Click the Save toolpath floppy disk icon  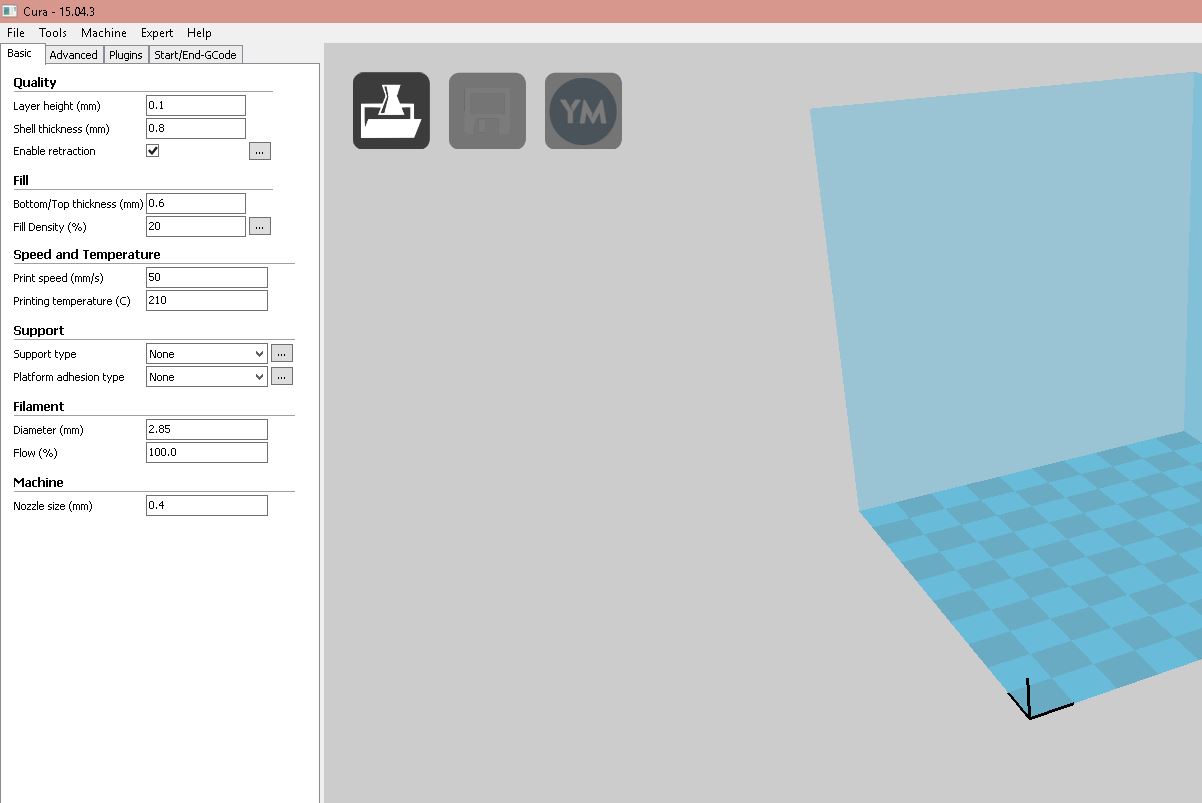[x=487, y=110]
